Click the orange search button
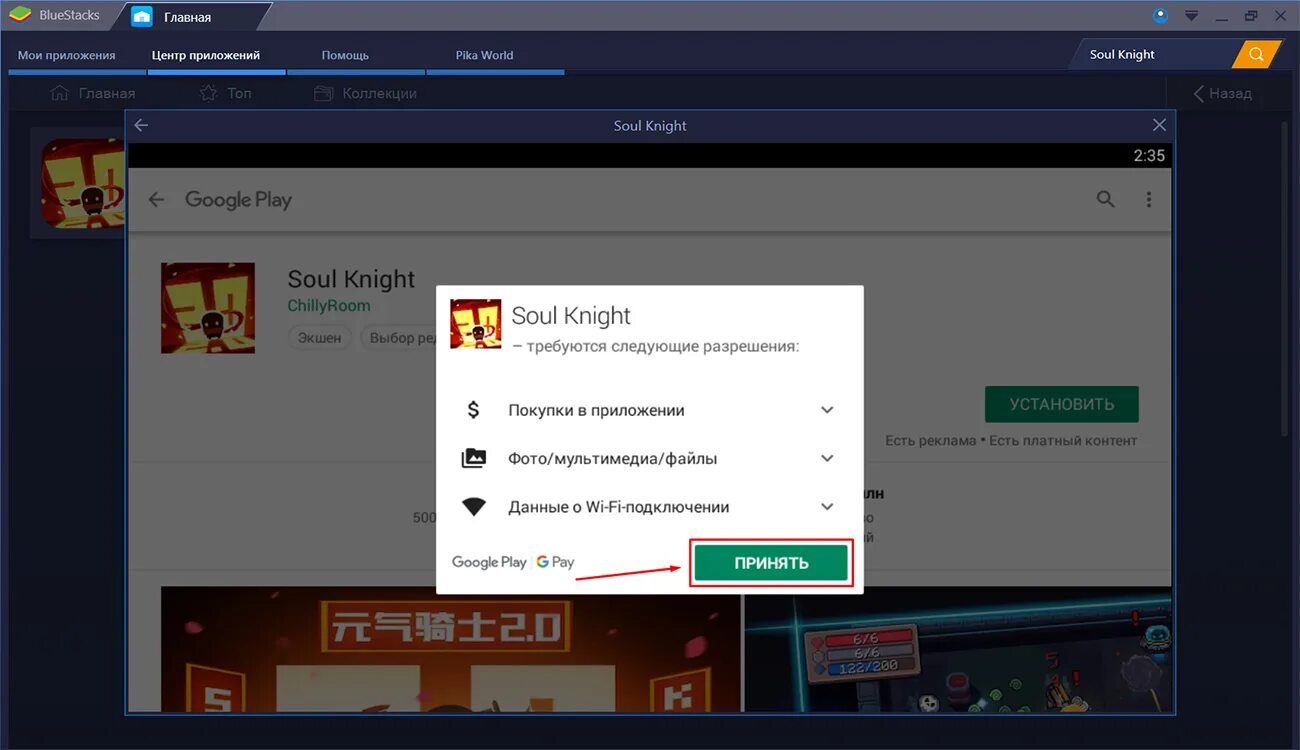This screenshot has width=1300, height=750. coord(1257,54)
